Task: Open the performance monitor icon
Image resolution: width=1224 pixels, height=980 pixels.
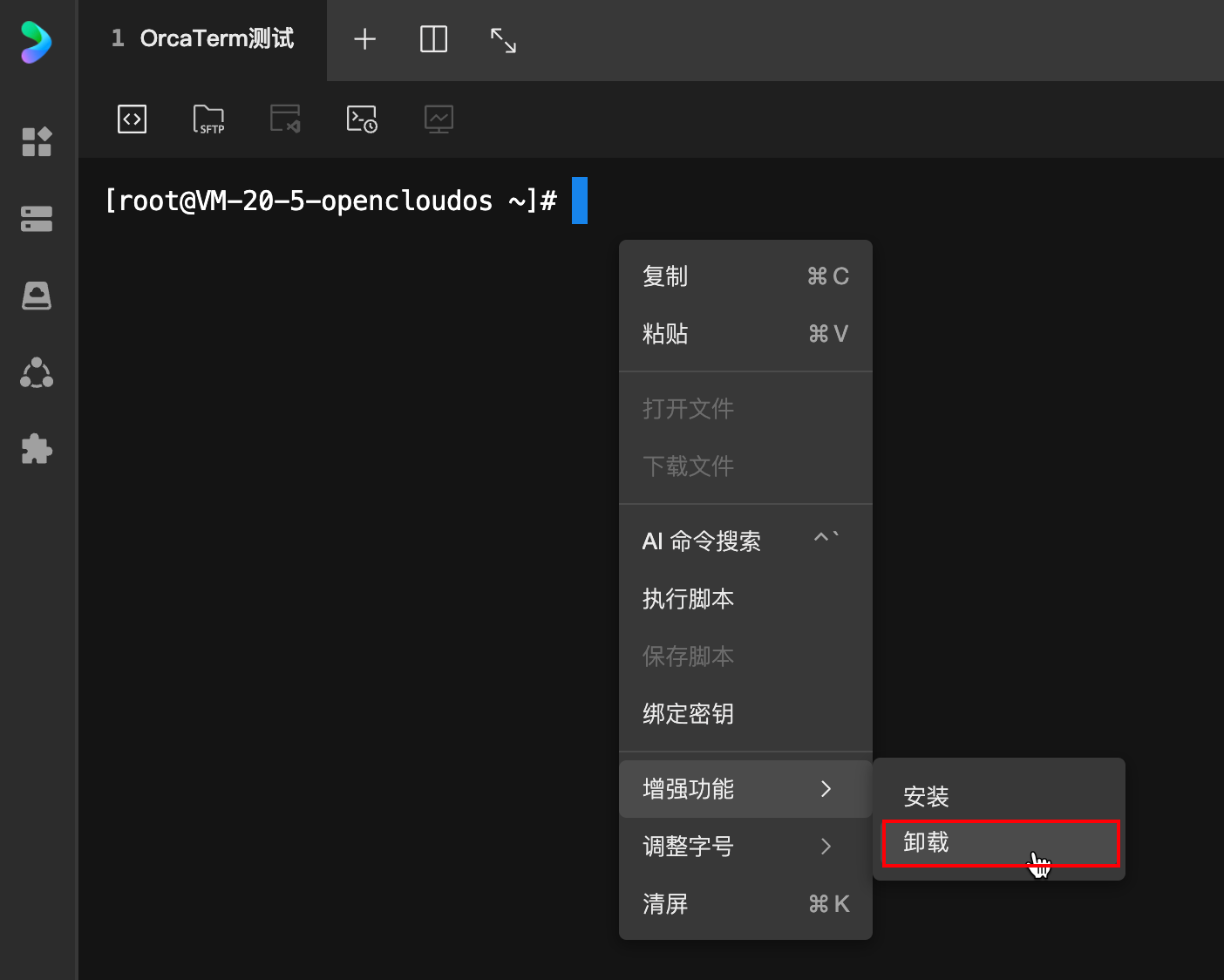Action: coord(439,119)
